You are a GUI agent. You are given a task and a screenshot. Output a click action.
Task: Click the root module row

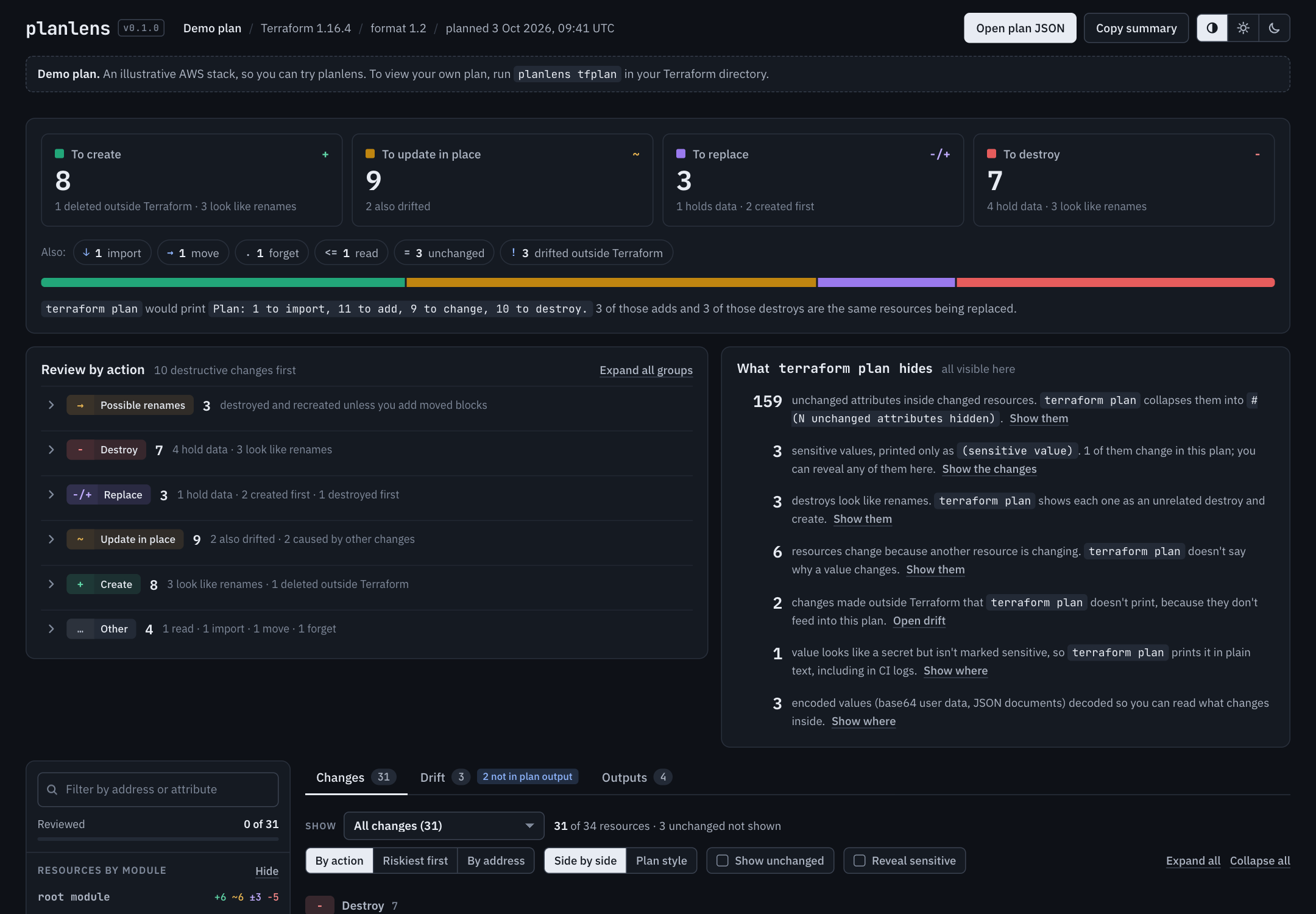click(x=158, y=897)
